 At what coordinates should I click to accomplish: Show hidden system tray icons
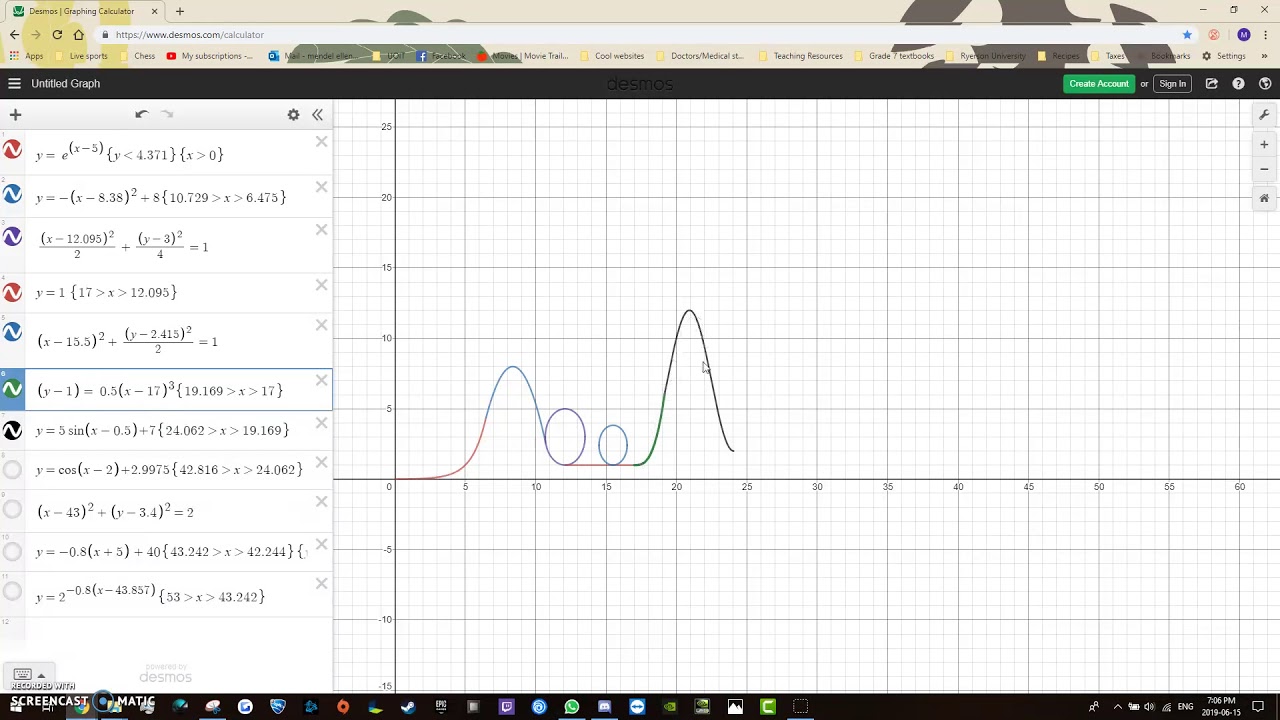point(1117,707)
